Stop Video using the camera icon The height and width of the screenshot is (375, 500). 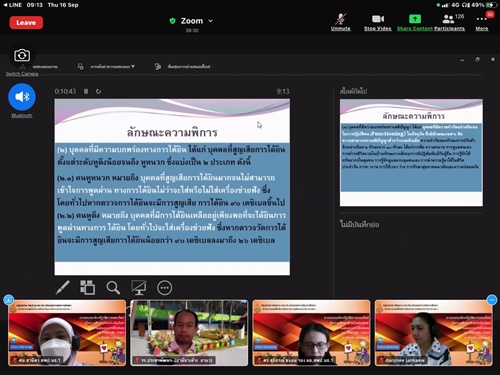pos(378,22)
